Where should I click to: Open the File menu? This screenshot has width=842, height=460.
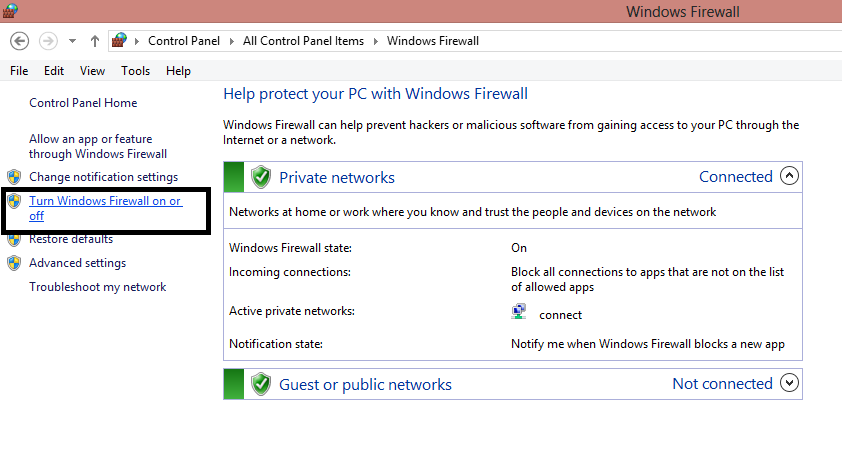click(x=19, y=71)
